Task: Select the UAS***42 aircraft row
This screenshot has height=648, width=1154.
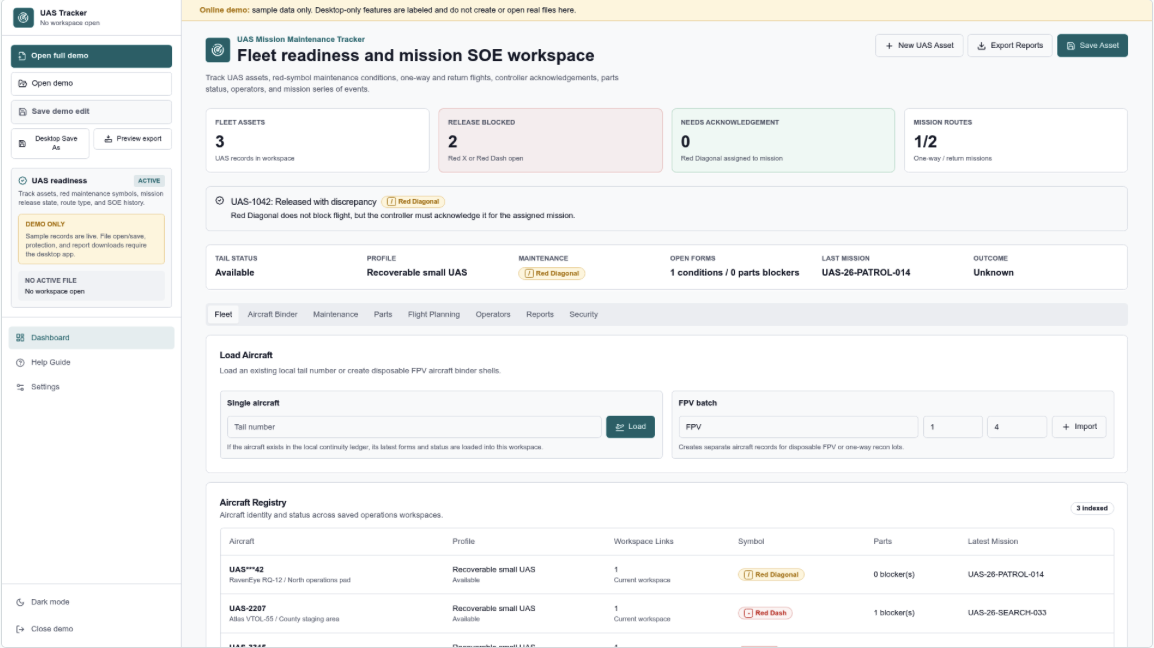Action: [667, 574]
